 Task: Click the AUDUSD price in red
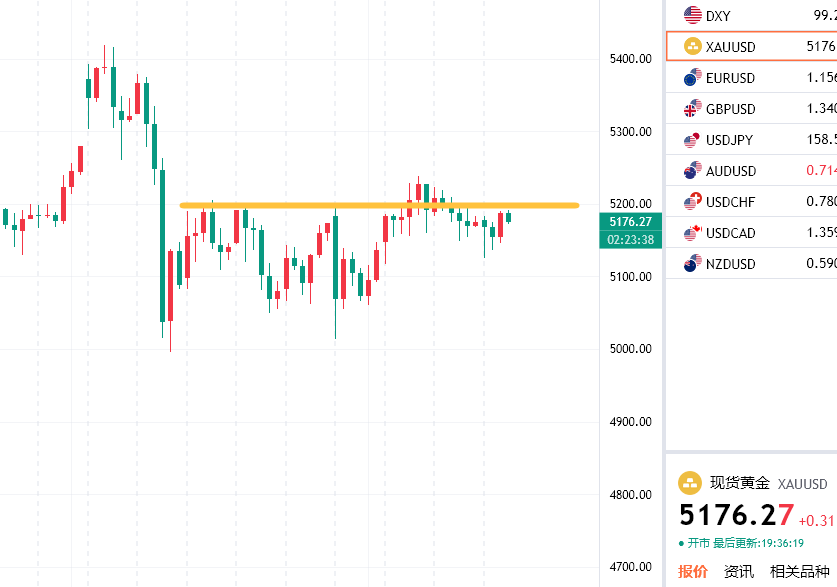[821, 171]
